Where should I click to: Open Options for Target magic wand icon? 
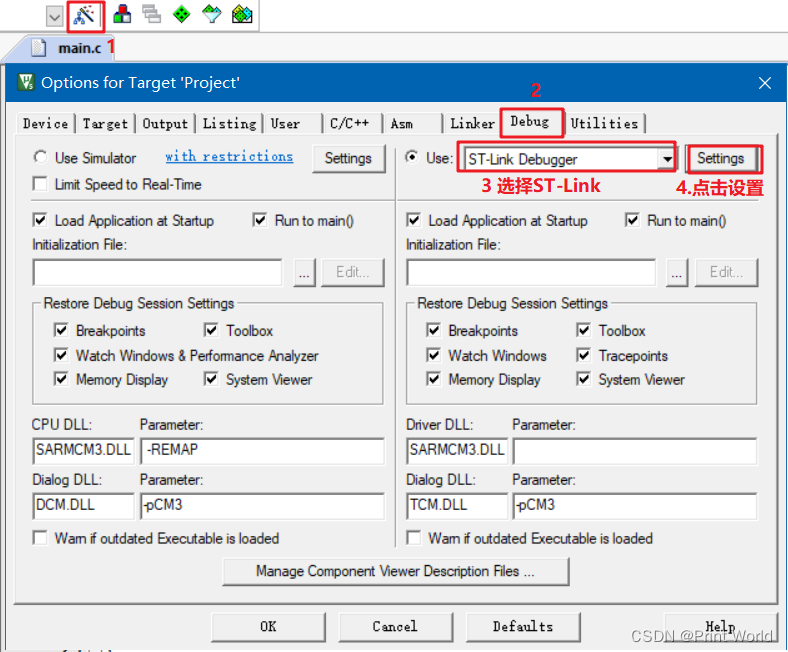point(84,15)
